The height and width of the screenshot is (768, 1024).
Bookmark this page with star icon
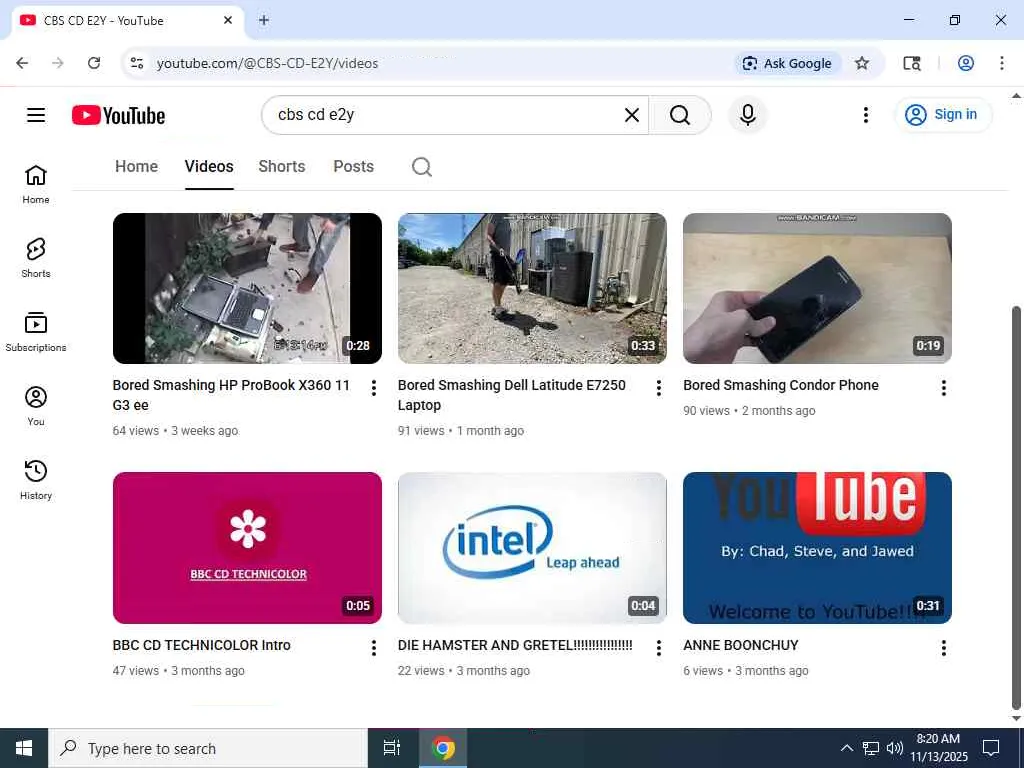click(862, 63)
